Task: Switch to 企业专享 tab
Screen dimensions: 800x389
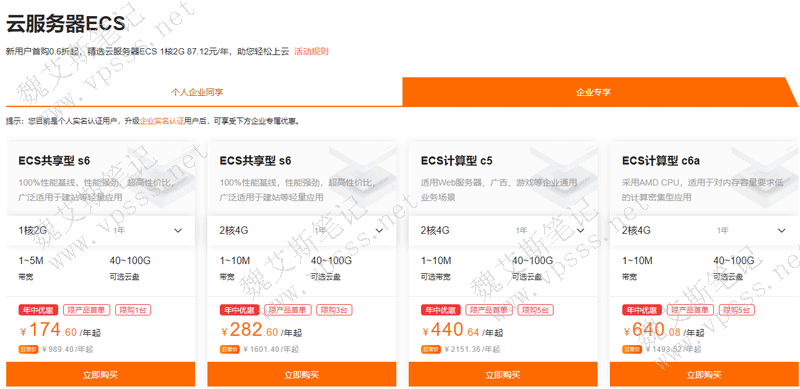Action: click(x=593, y=92)
